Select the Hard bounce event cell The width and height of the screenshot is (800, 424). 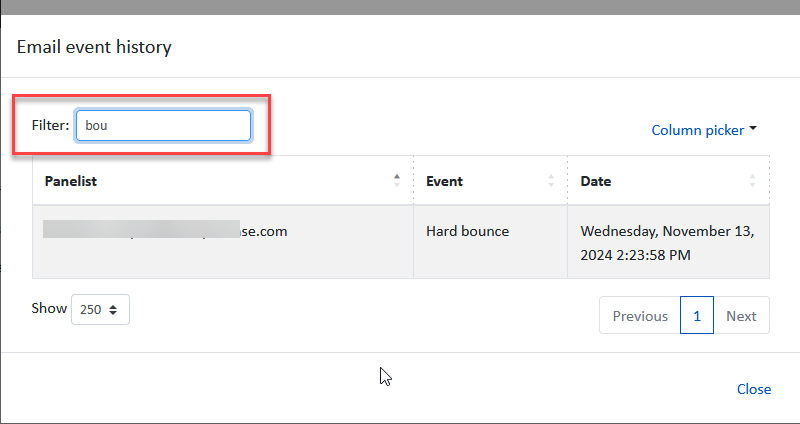(467, 231)
